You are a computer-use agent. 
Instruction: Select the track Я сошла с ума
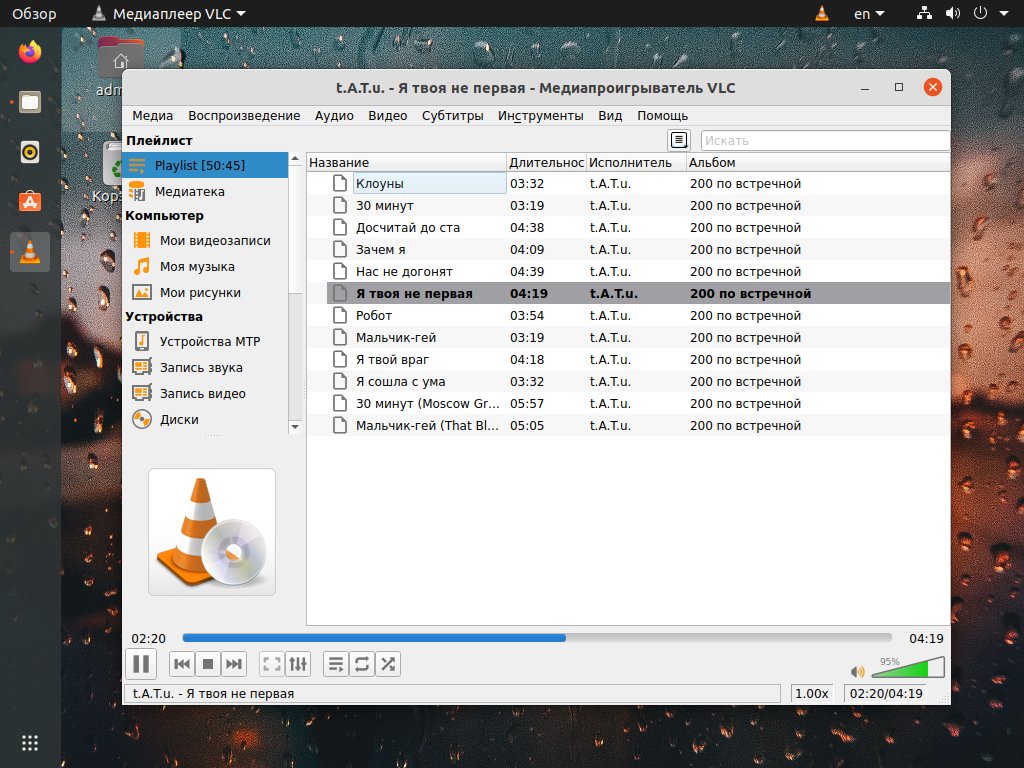pyautogui.click(x=628, y=381)
